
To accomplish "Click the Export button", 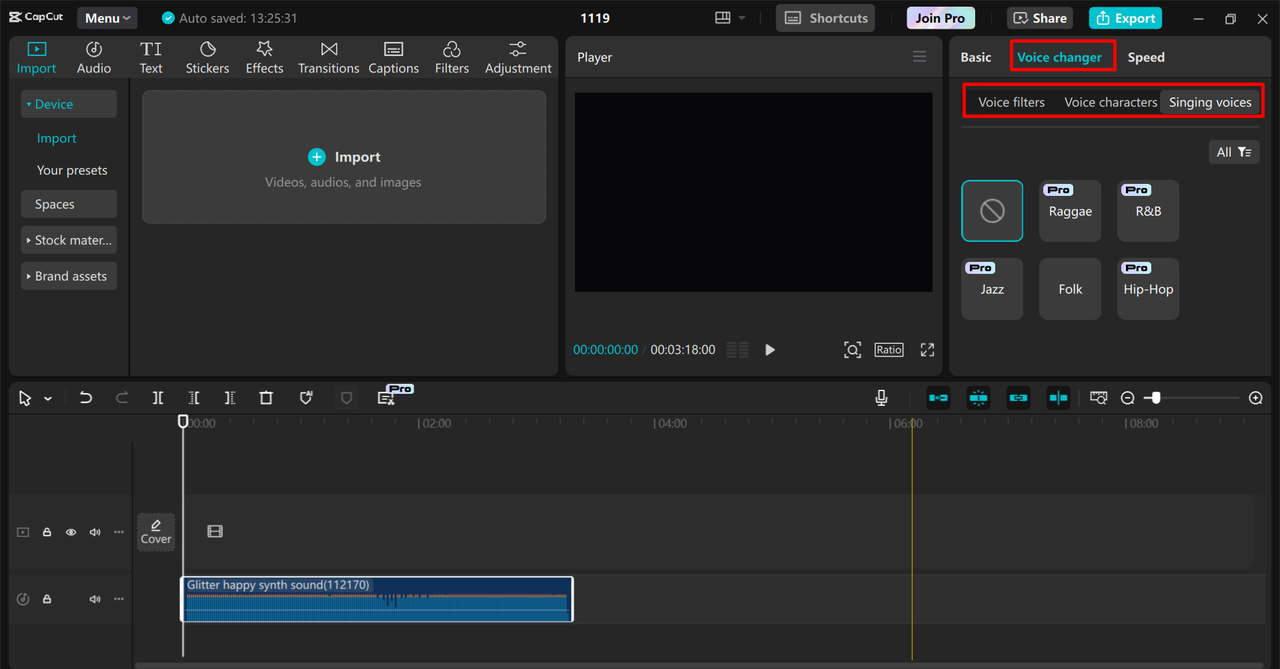I will [x=1125, y=18].
